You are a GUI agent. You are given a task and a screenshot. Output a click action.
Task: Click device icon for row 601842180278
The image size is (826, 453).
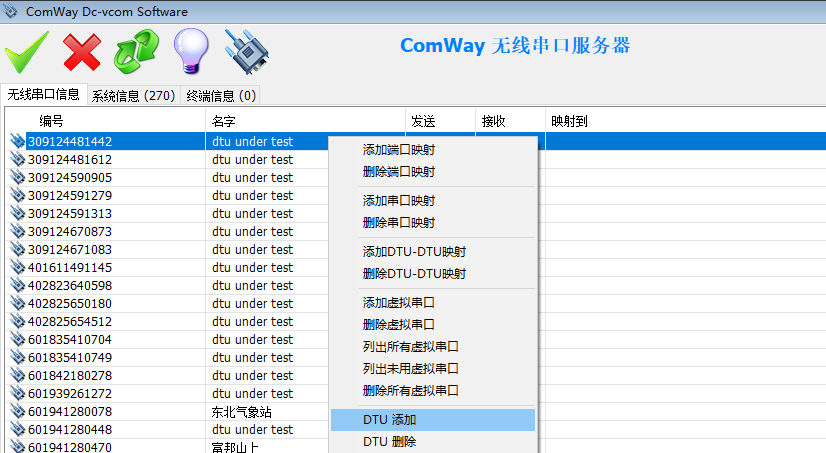click(17, 375)
